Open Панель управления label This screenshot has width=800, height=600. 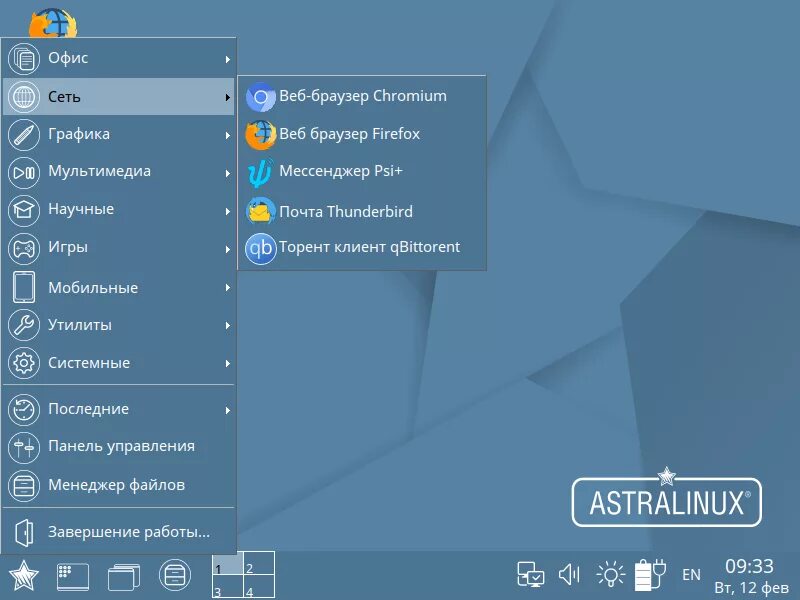(x=121, y=446)
